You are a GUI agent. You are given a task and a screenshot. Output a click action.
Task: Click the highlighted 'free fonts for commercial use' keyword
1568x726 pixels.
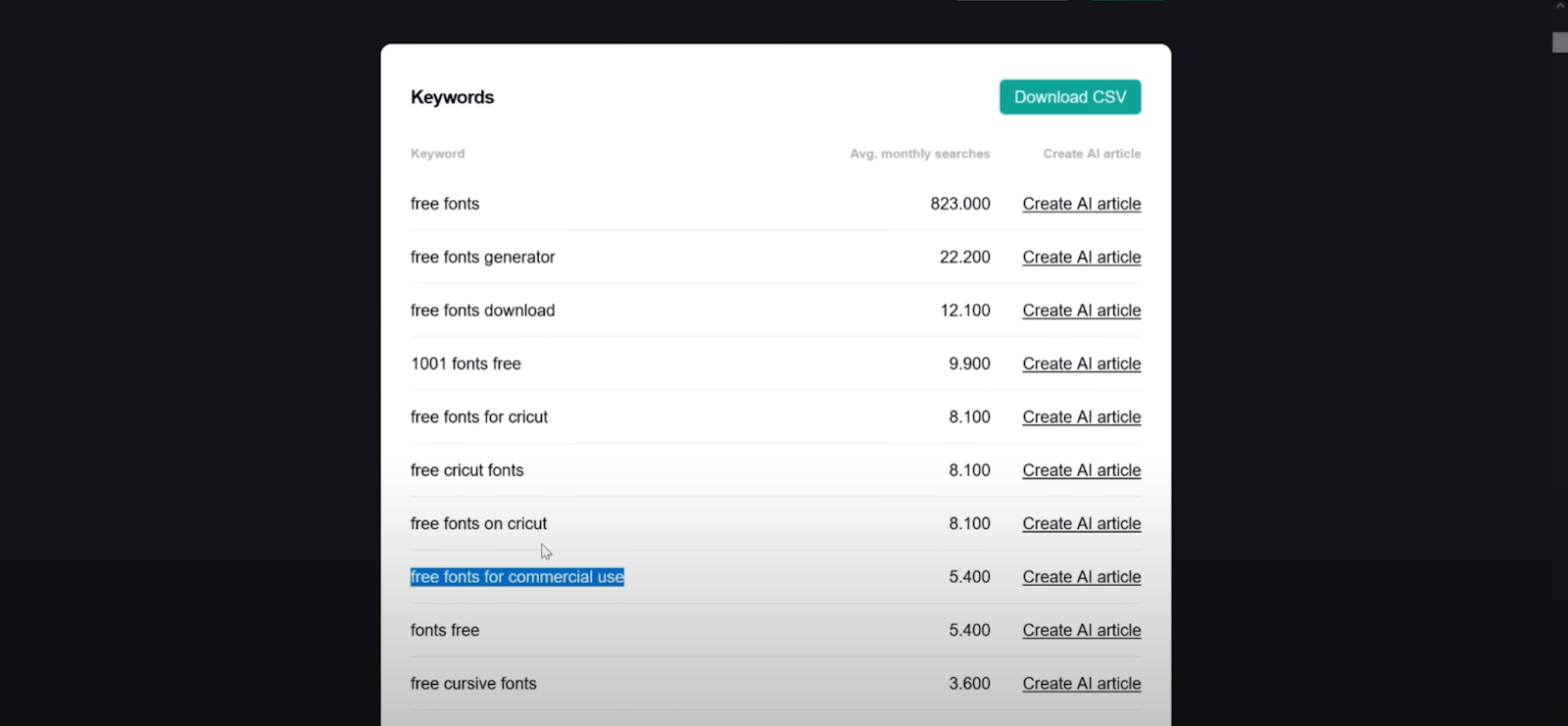516,577
